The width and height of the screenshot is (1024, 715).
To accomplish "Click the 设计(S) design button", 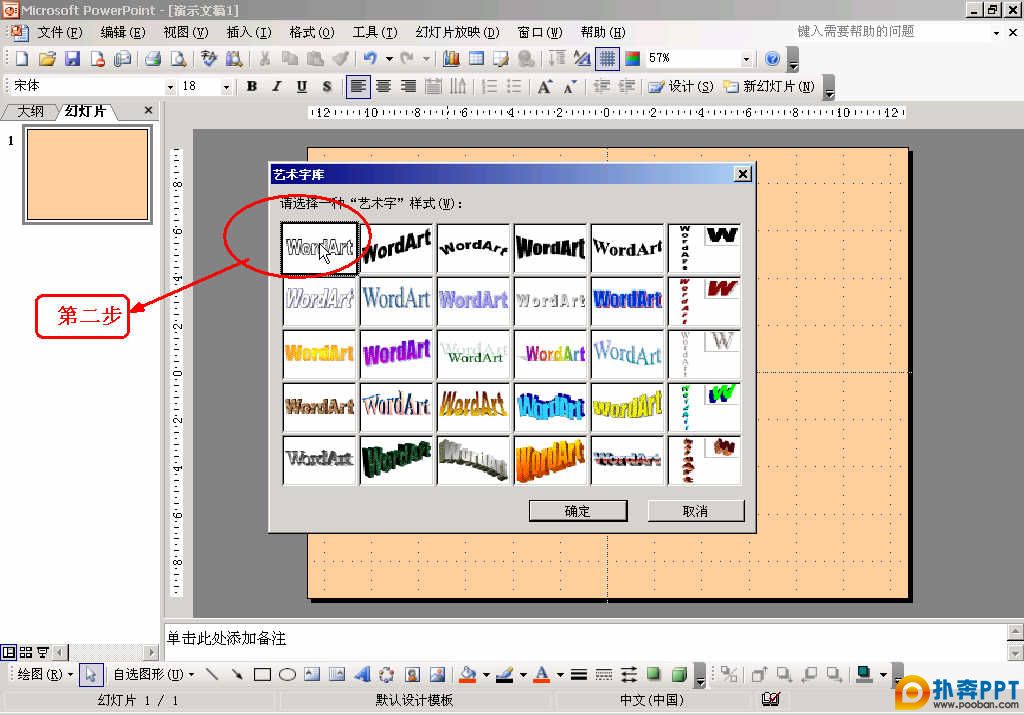I will (x=681, y=86).
